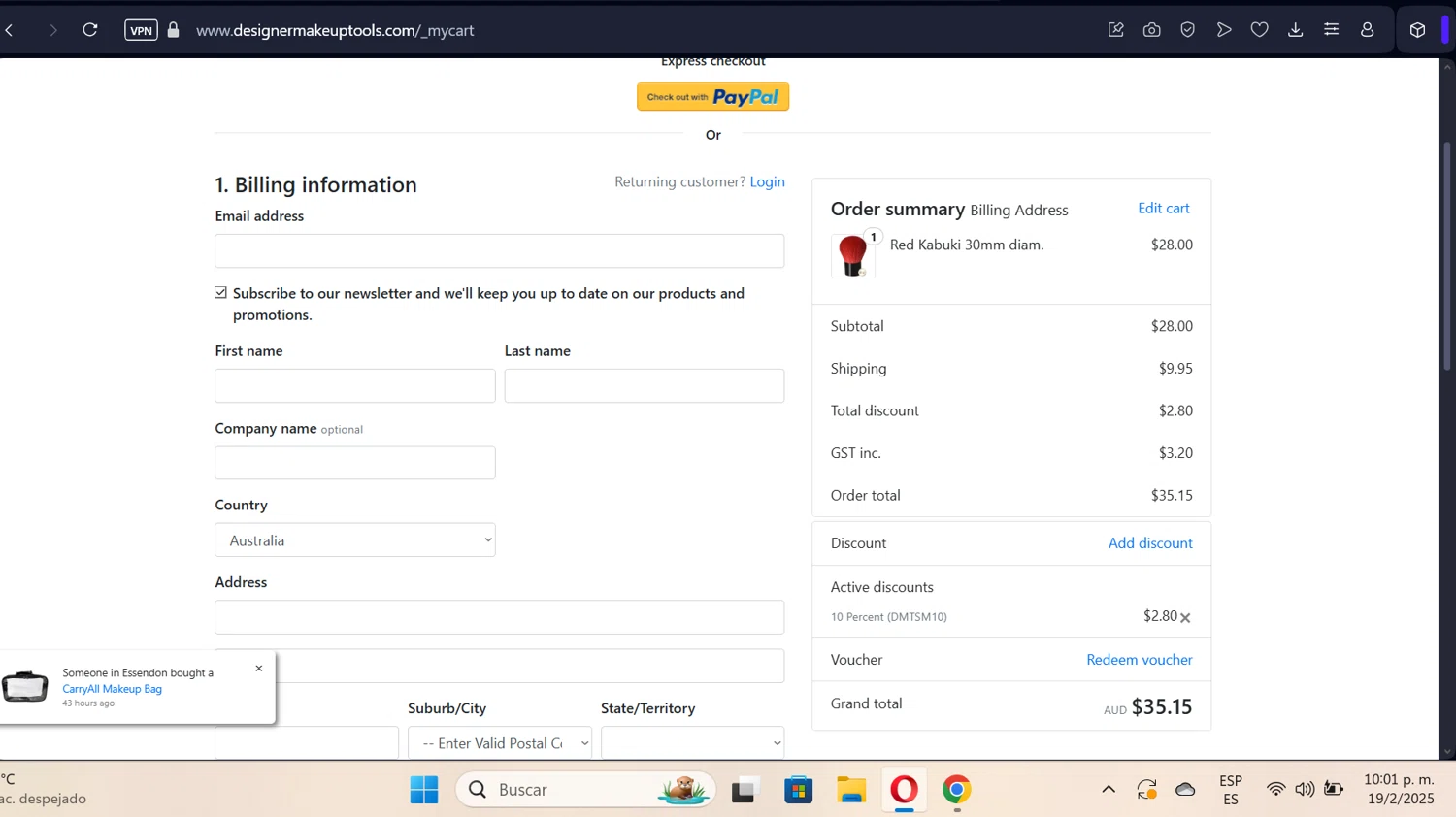Open the Suburb/City postal code dropdown
The height and width of the screenshot is (817, 1456).
click(500, 743)
